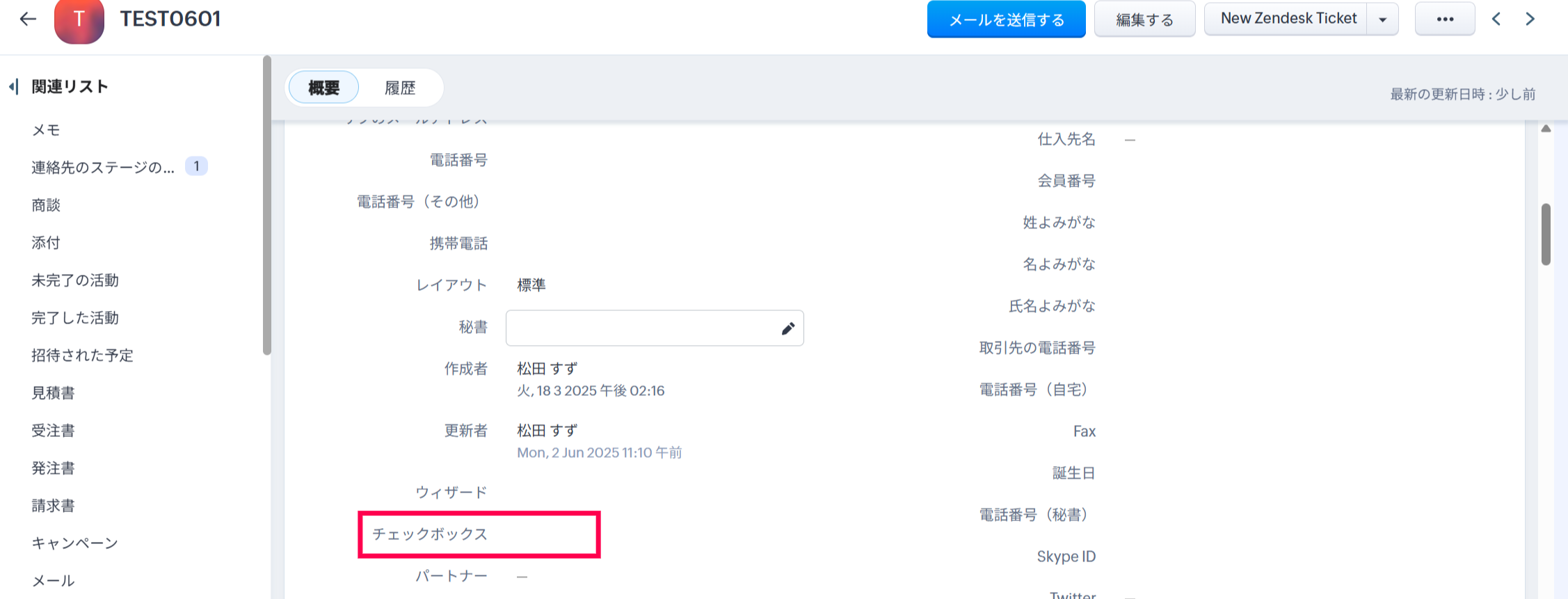Open the three-dots more actions menu
This screenshot has height=599, width=1568.
tap(1445, 19)
